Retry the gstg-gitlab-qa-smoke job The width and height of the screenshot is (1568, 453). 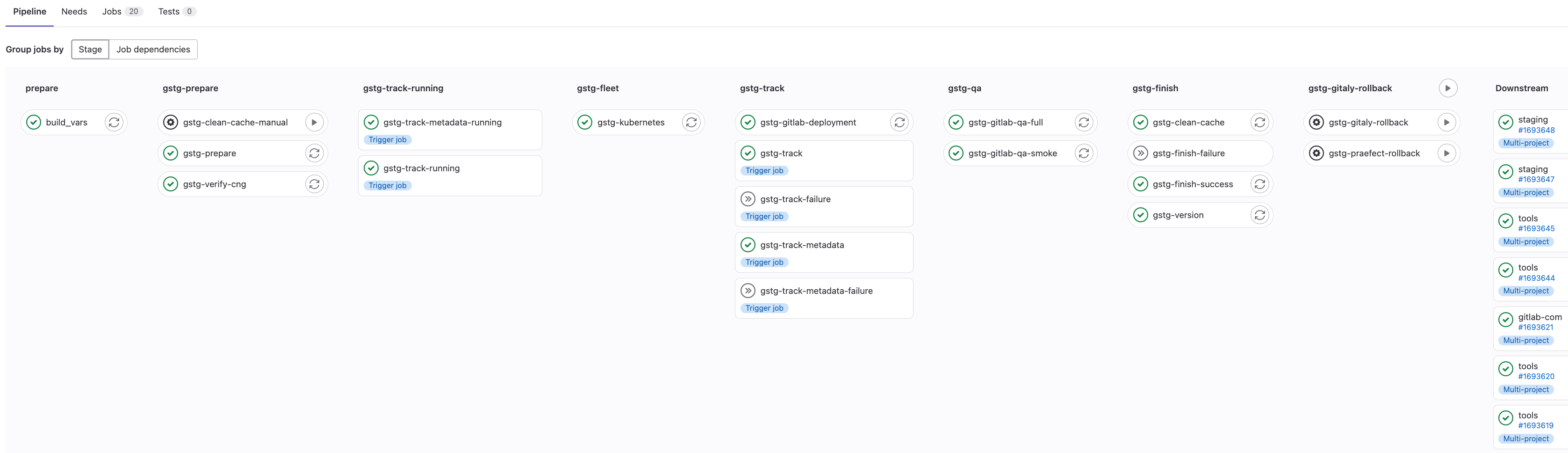pos(1084,153)
